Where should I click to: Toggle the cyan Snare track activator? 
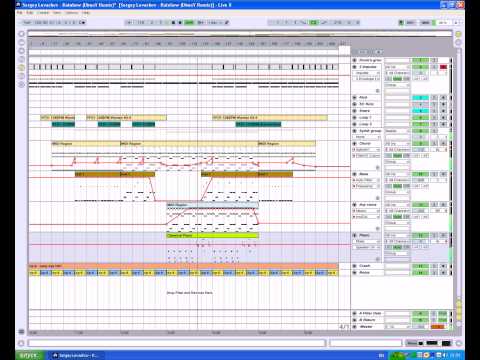[420, 111]
